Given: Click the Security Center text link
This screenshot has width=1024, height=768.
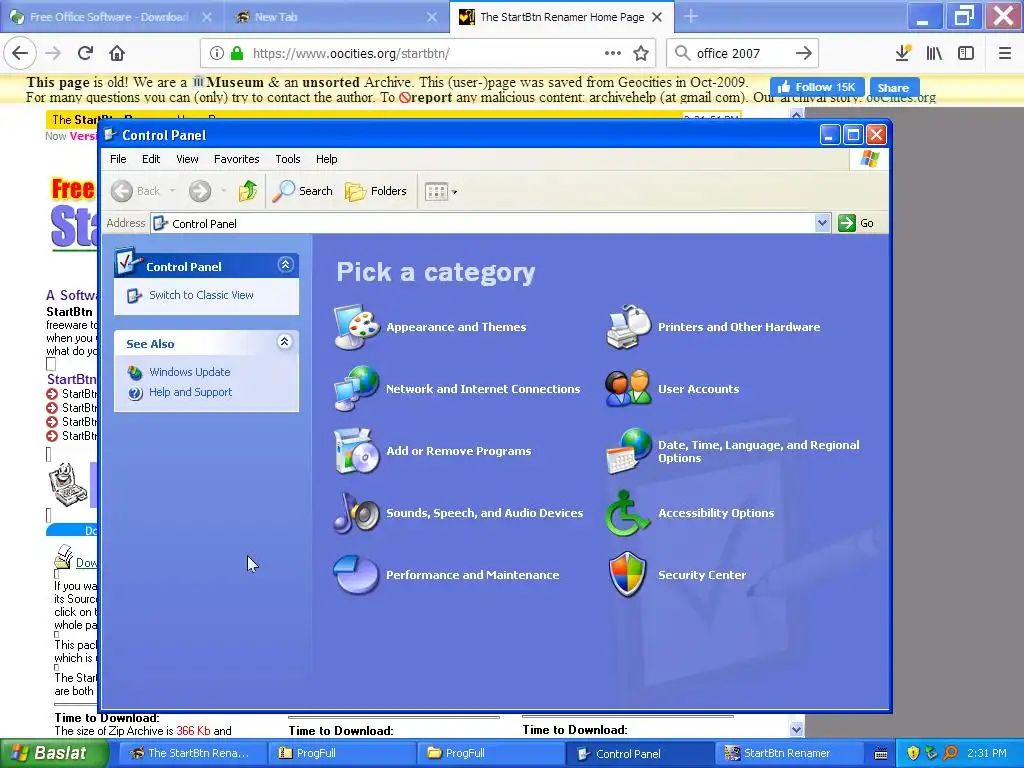Looking at the screenshot, I should pos(702,575).
